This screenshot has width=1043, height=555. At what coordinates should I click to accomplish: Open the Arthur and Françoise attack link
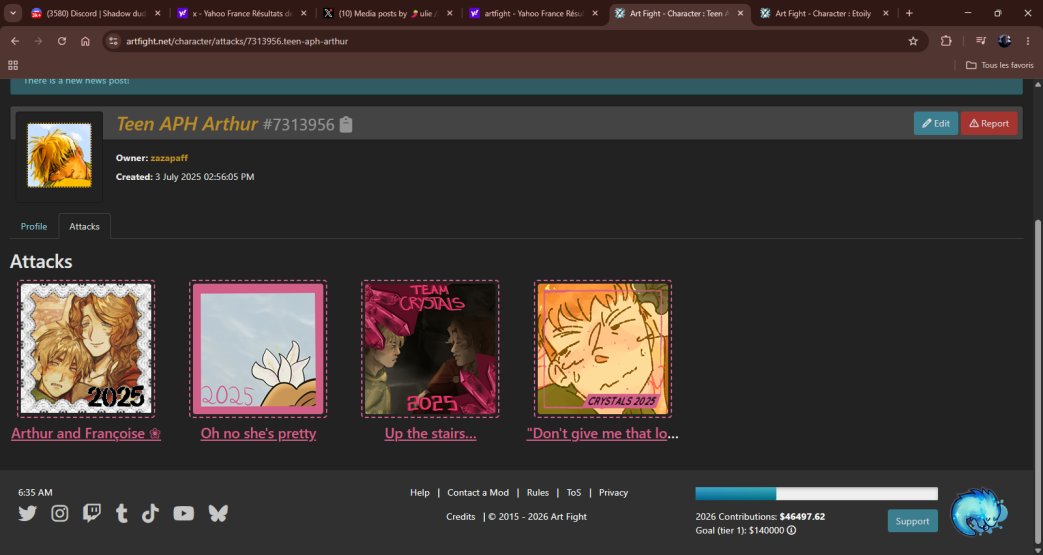pyautogui.click(x=86, y=433)
